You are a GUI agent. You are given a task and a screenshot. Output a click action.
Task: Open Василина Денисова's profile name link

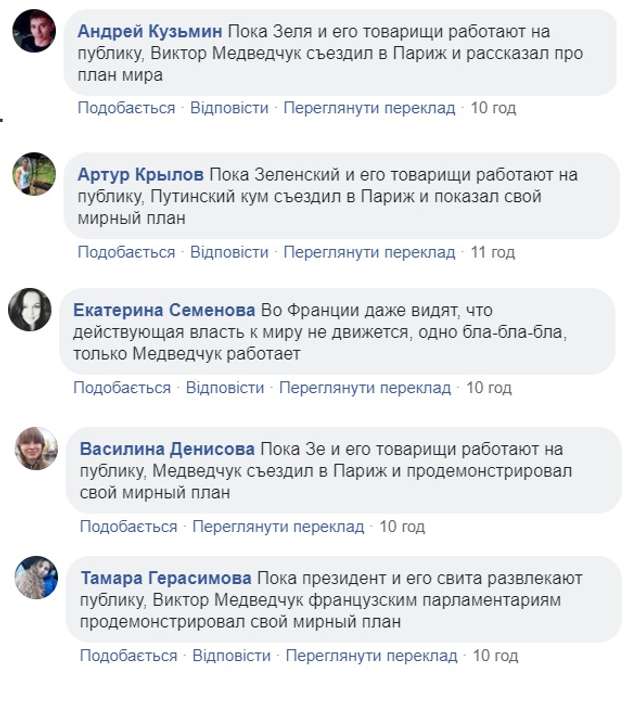[167, 448]
